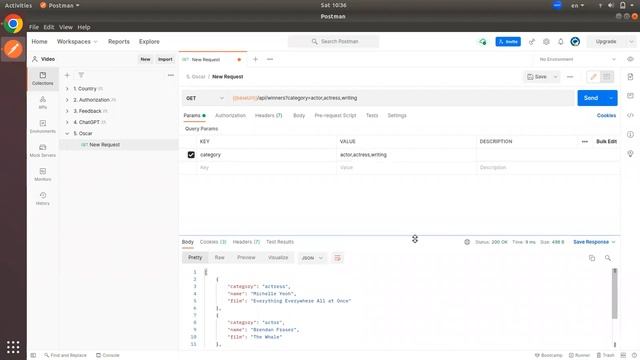This screenshot has width=640, height=360.
Task: Click the Invite button
Action: coord(508,42)
